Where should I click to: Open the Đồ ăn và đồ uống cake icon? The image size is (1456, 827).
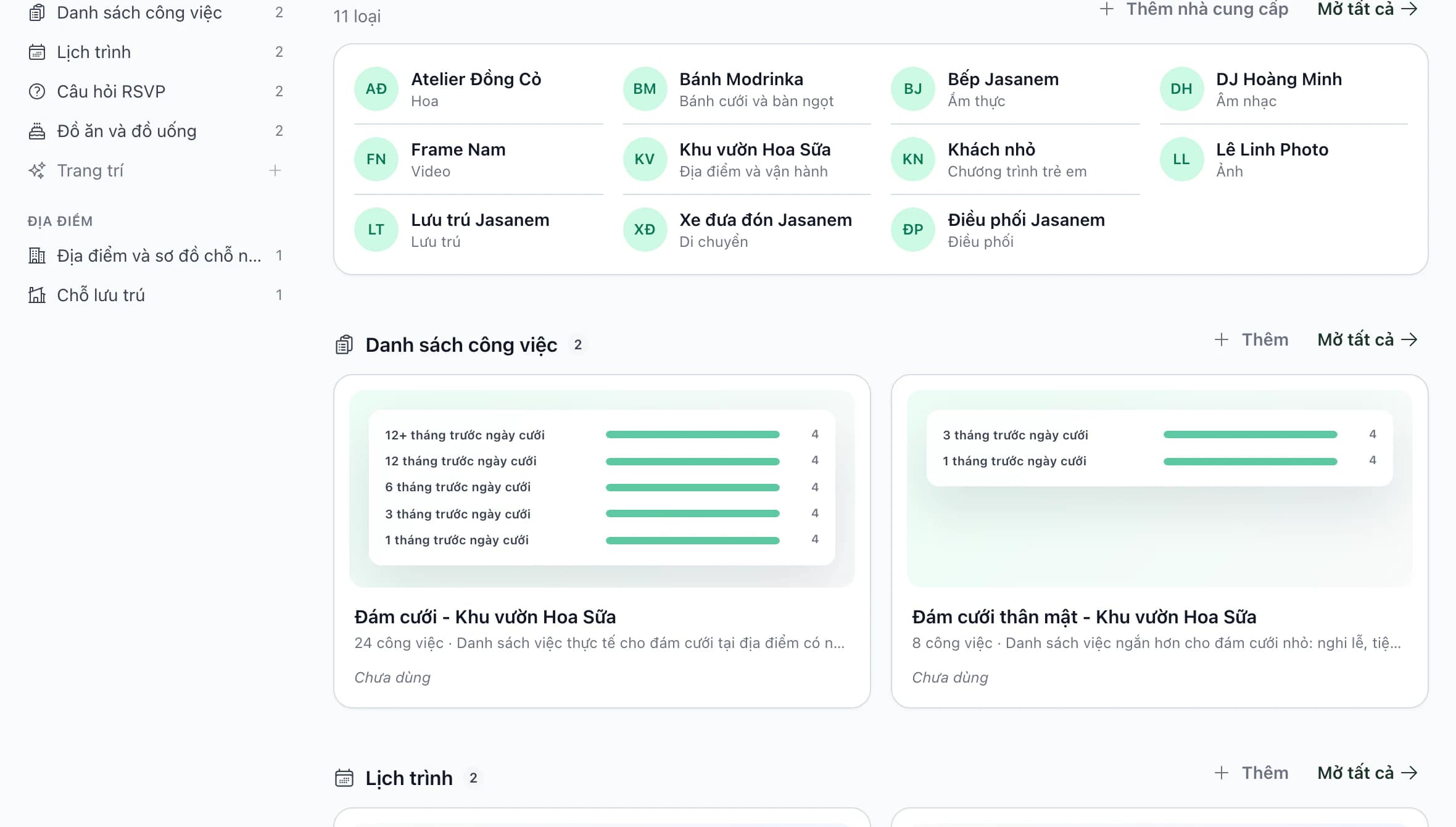[37, 131]
